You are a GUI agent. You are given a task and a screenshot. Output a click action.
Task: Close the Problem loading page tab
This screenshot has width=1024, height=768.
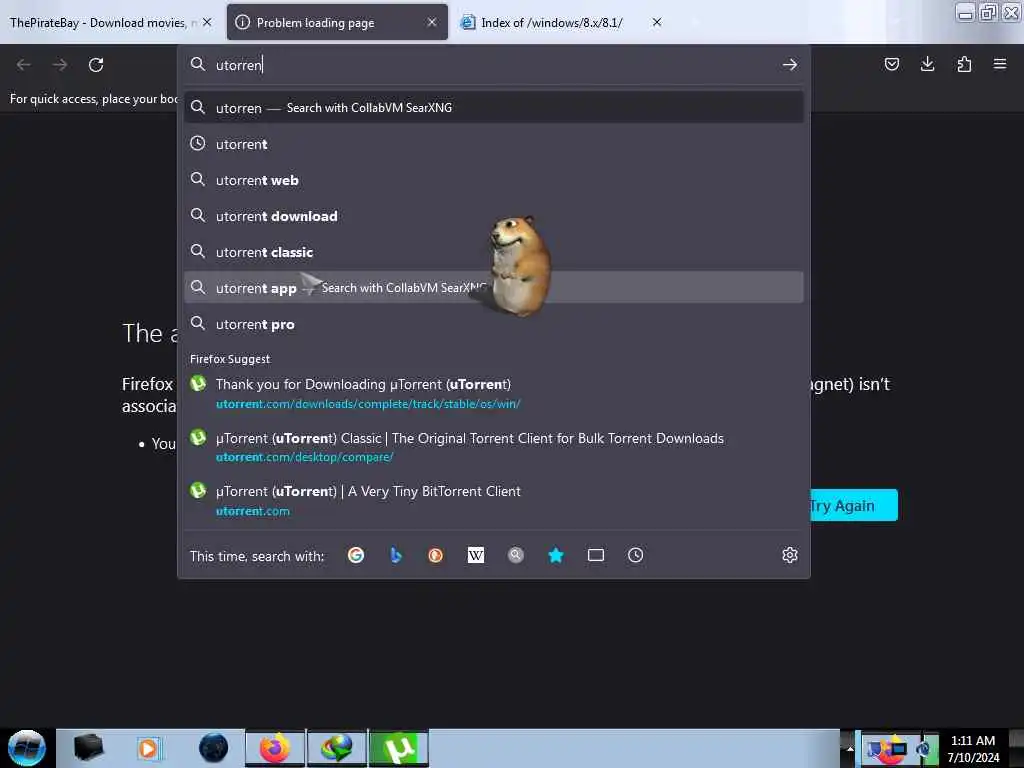(432, 22)
